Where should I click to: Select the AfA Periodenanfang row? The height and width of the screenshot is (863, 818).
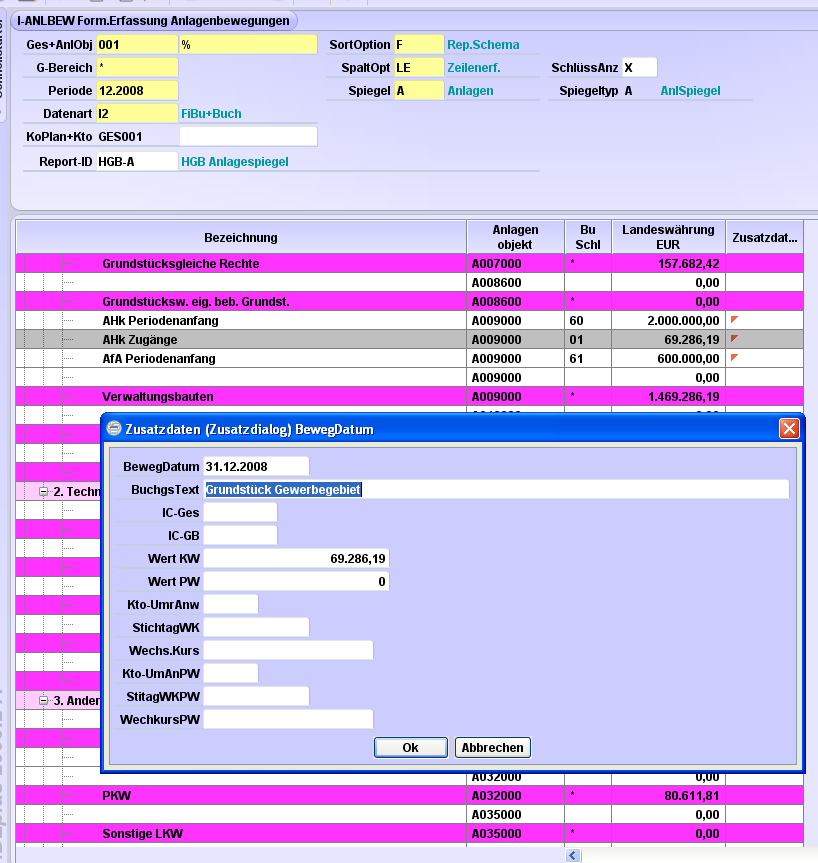(x=410, y=358)
